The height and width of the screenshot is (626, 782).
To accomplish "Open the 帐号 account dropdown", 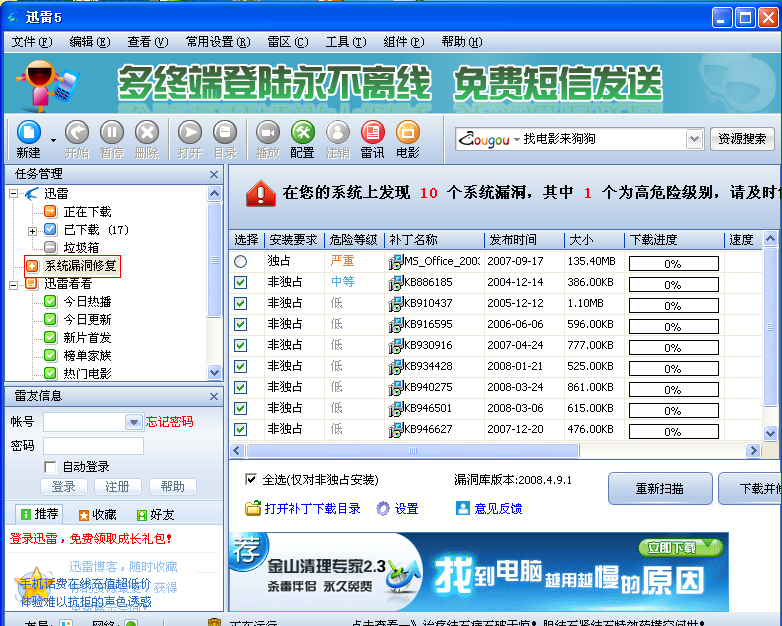I will (x=133, y=423).
